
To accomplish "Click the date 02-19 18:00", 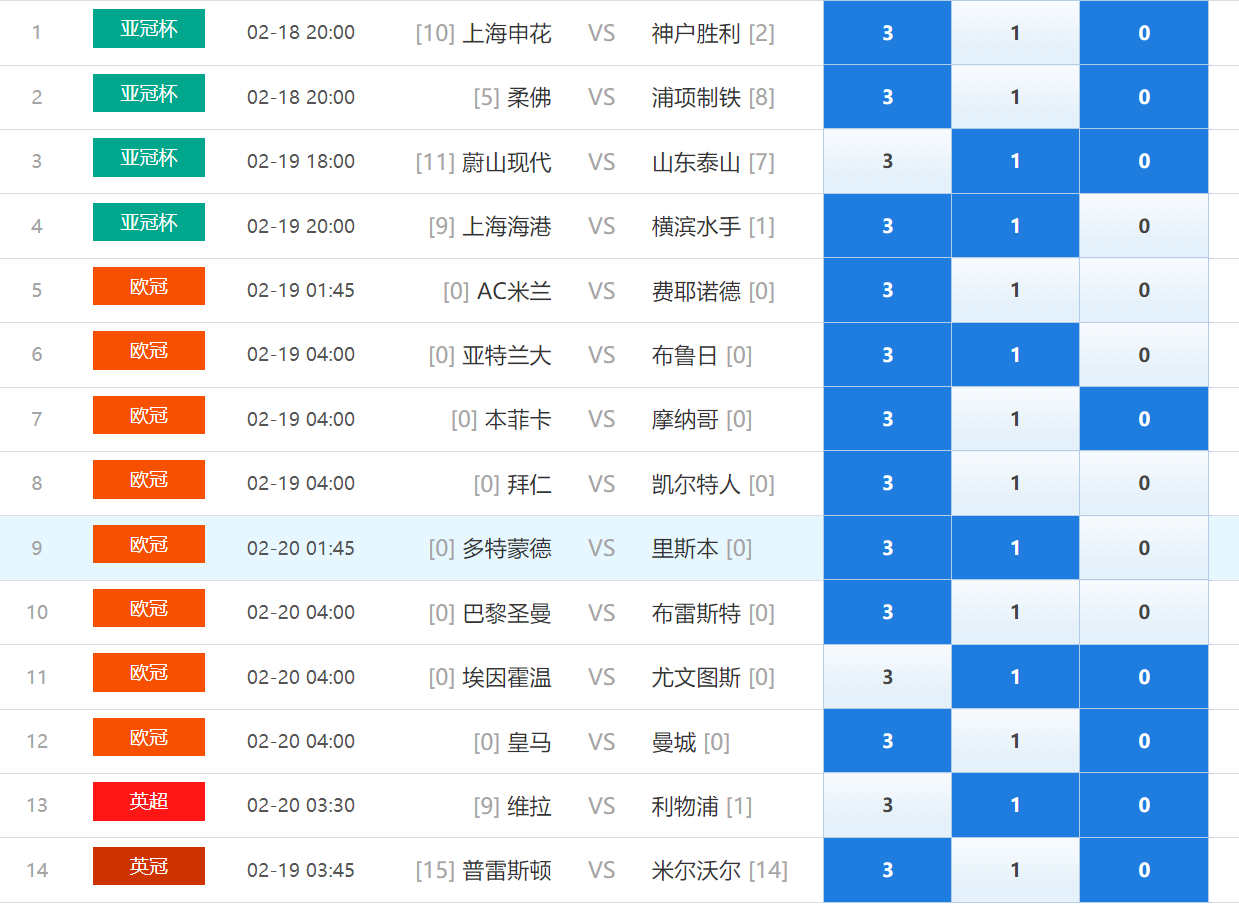I will coord(301,162).
